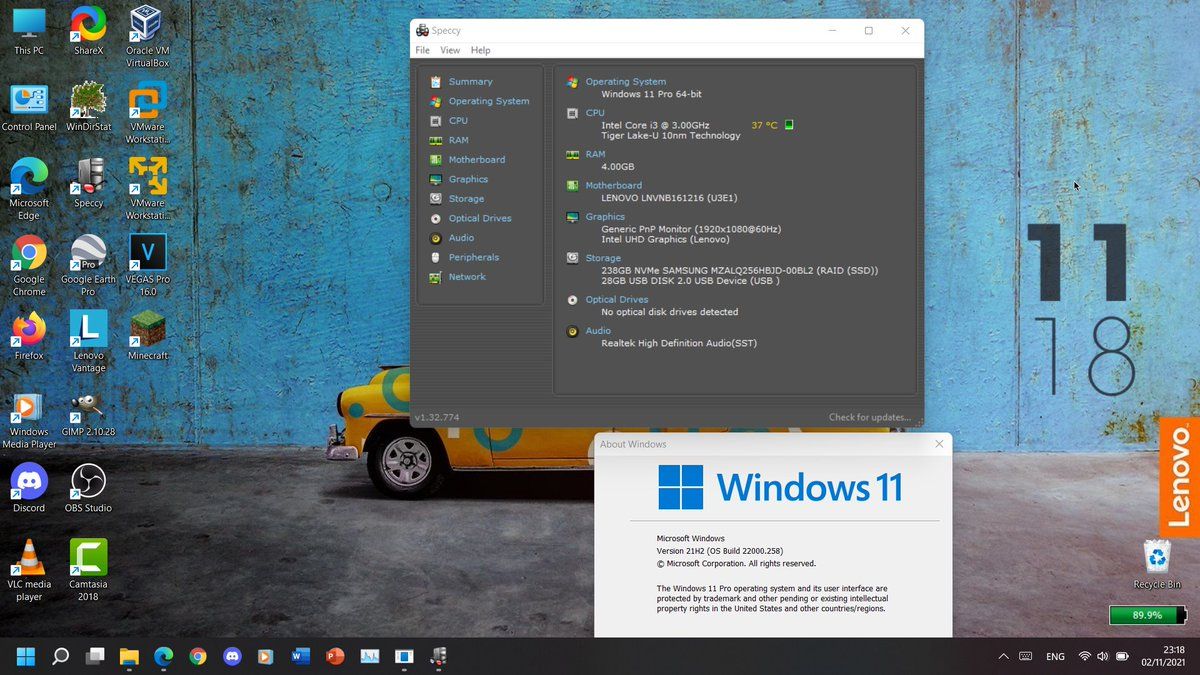This screenshot has height=675, width=1200.
Task: Click the Optical Drives heading in summary
Action: tap(616, 300)
